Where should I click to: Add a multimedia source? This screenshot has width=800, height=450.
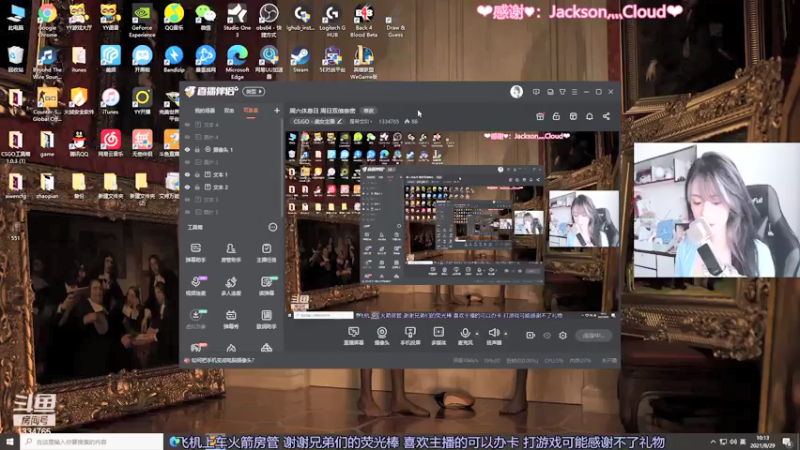[x=438, y=336]
